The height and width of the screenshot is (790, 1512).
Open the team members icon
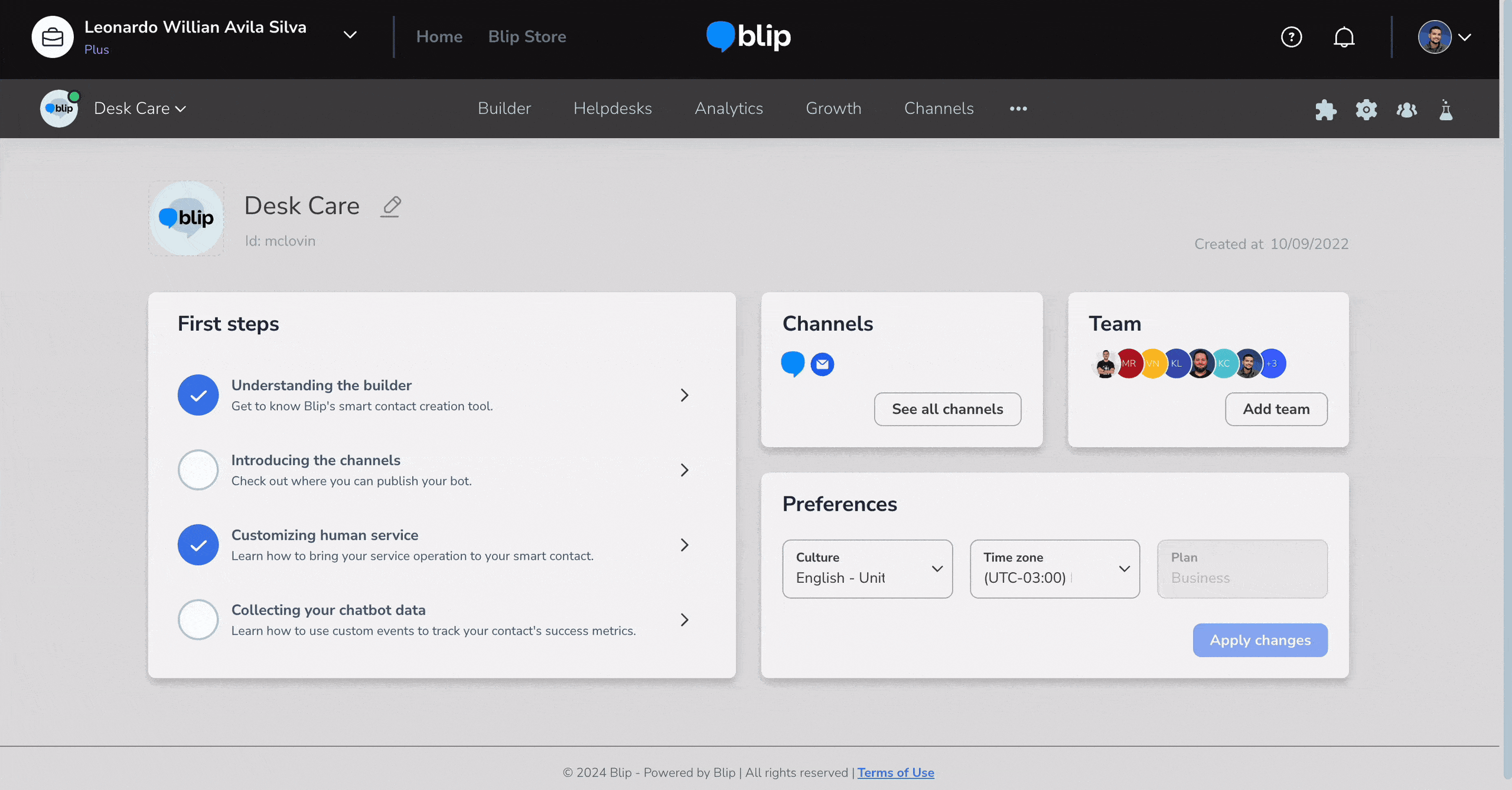tap(1406, 110)
